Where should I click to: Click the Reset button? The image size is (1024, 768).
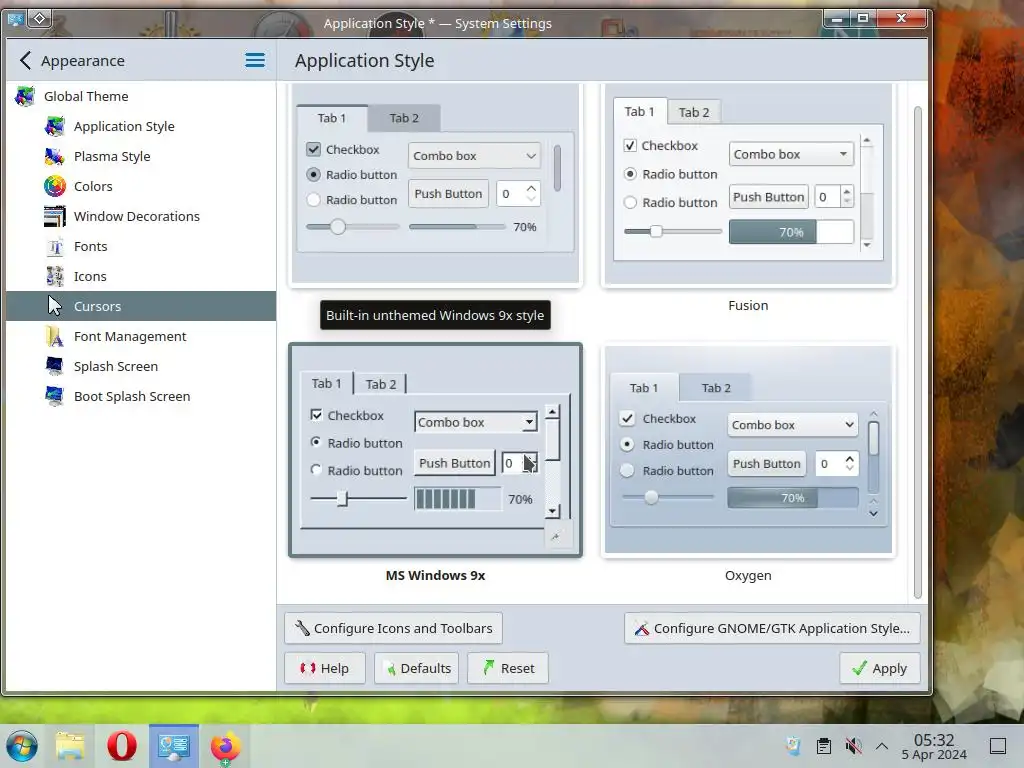point(507,668)
